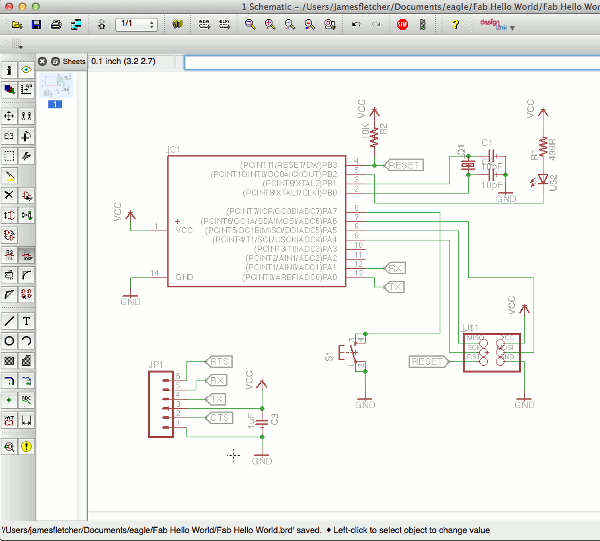Select the Junction tool
Viewport: 600px width, 541px height.
pyautogui.click(x=9, y=400)
